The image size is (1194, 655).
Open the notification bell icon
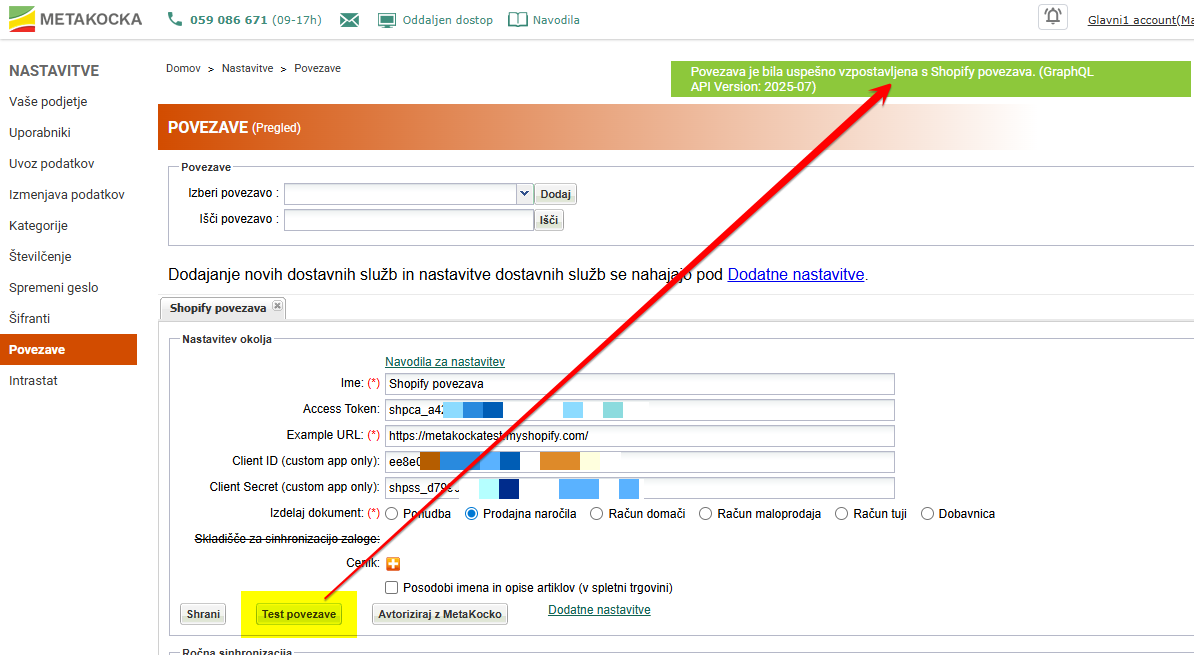(1053, 17)
